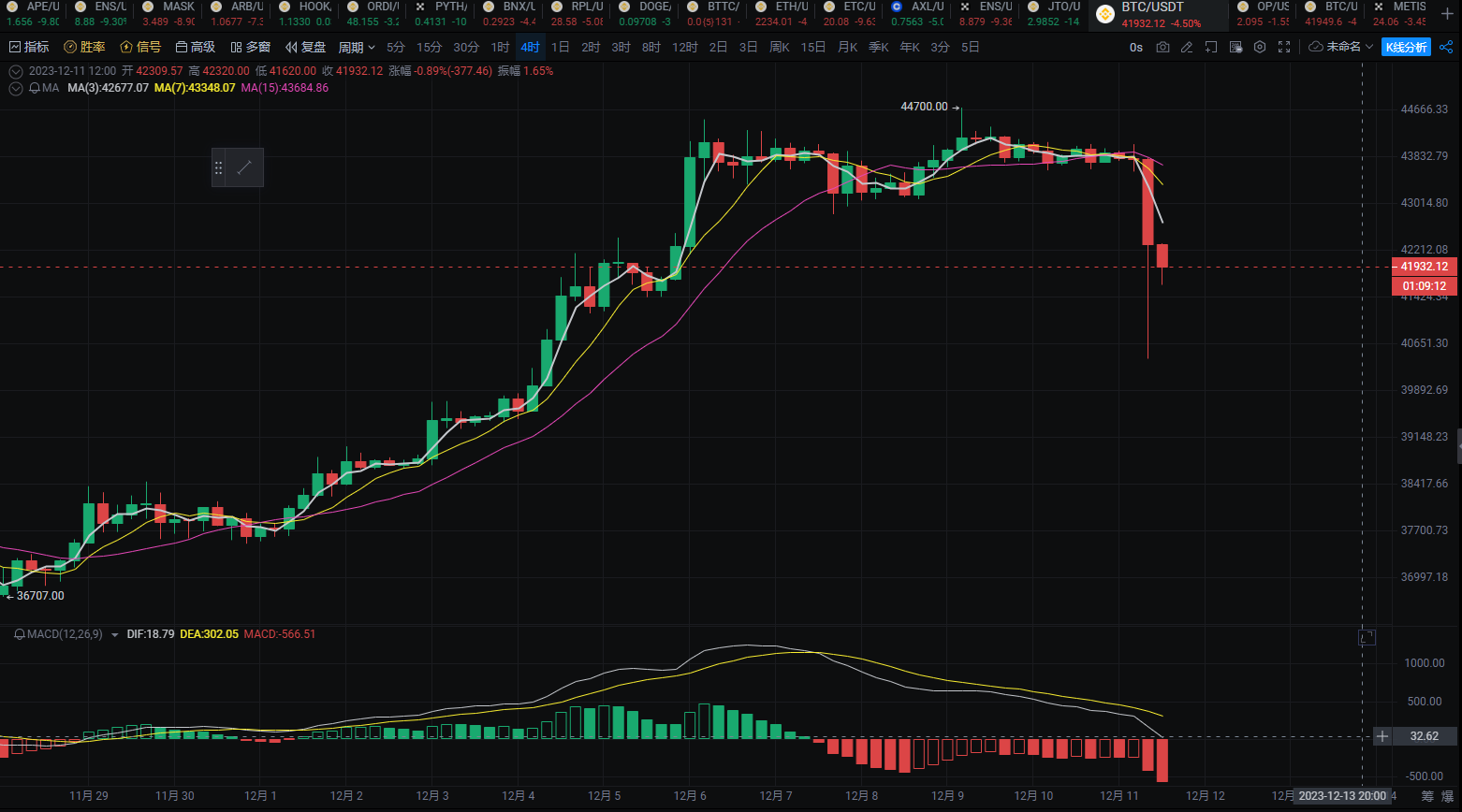1462x812 pixels.
Task: Open the 未命名 layout dropdown
Action: (x=1341, y=47)
